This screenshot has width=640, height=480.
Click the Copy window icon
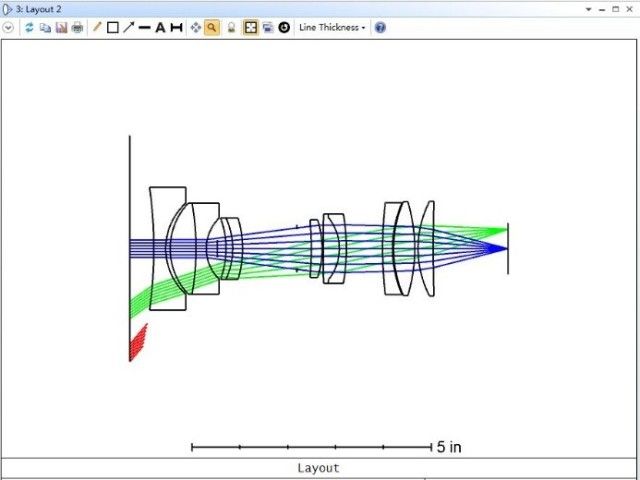45,28
